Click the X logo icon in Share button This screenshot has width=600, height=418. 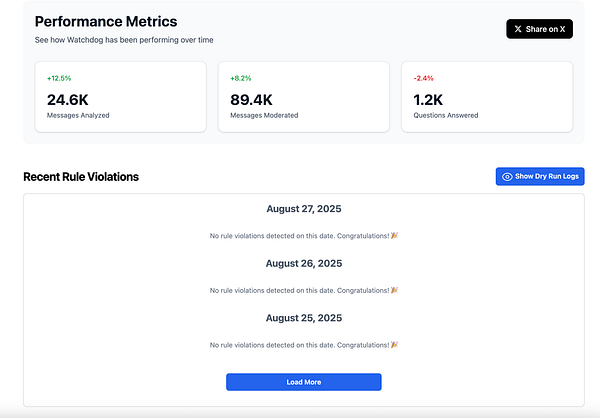518,29
